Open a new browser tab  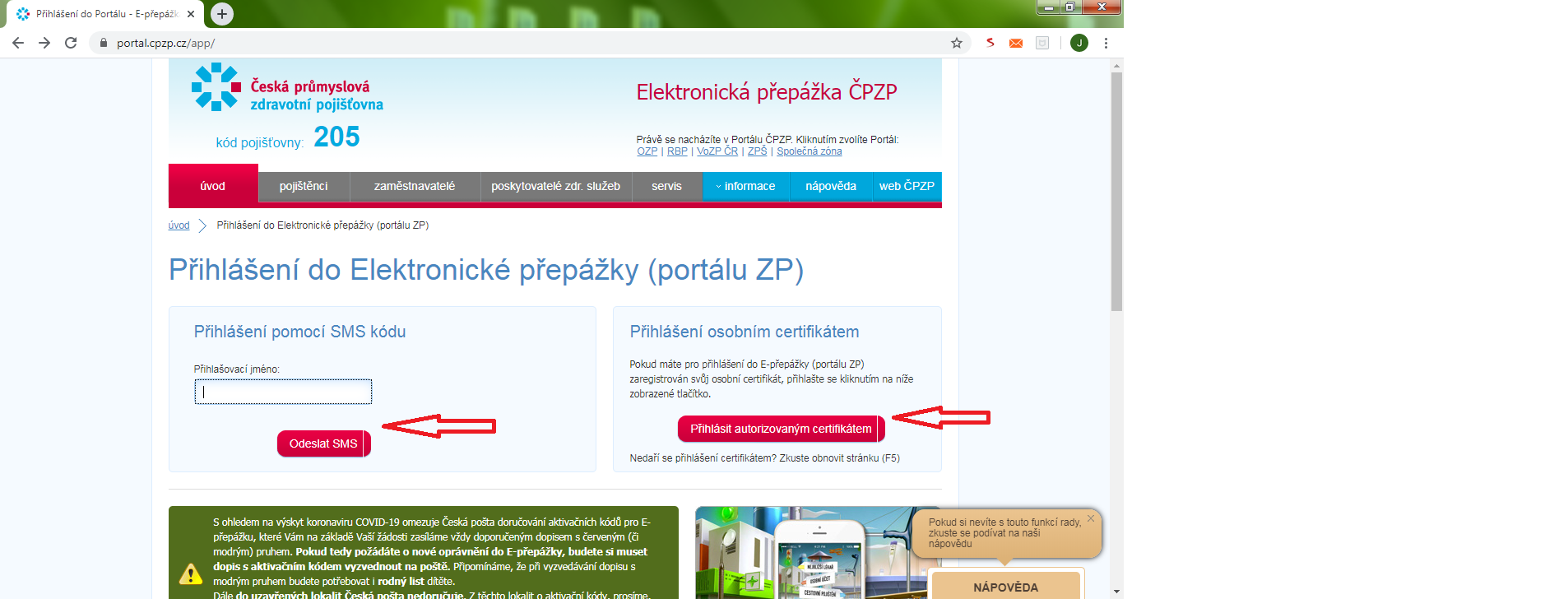(x=221, y=14)
